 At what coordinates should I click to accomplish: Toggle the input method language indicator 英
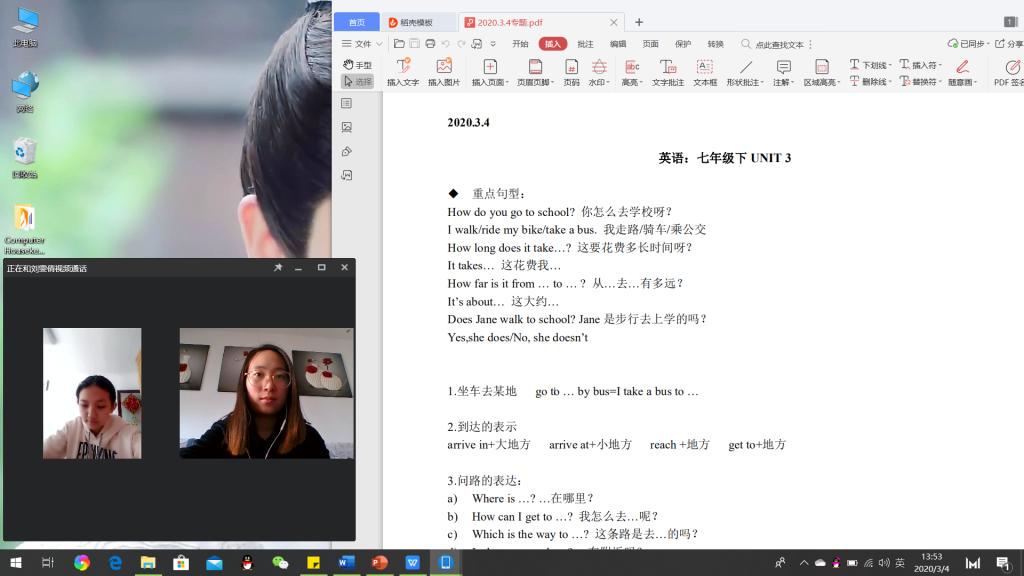click(900, 563)
